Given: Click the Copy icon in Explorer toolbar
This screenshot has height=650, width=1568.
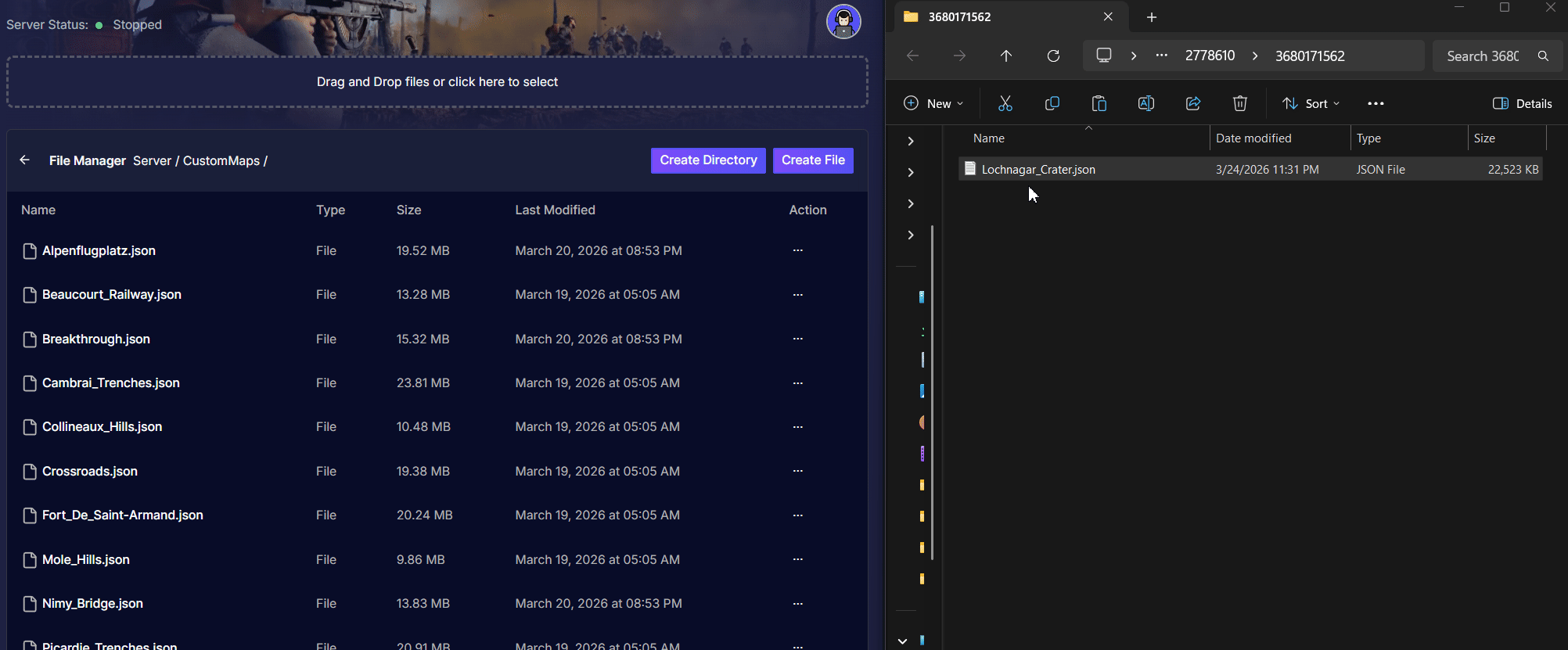Looking at the screenshot, I should click(1052, 103).
